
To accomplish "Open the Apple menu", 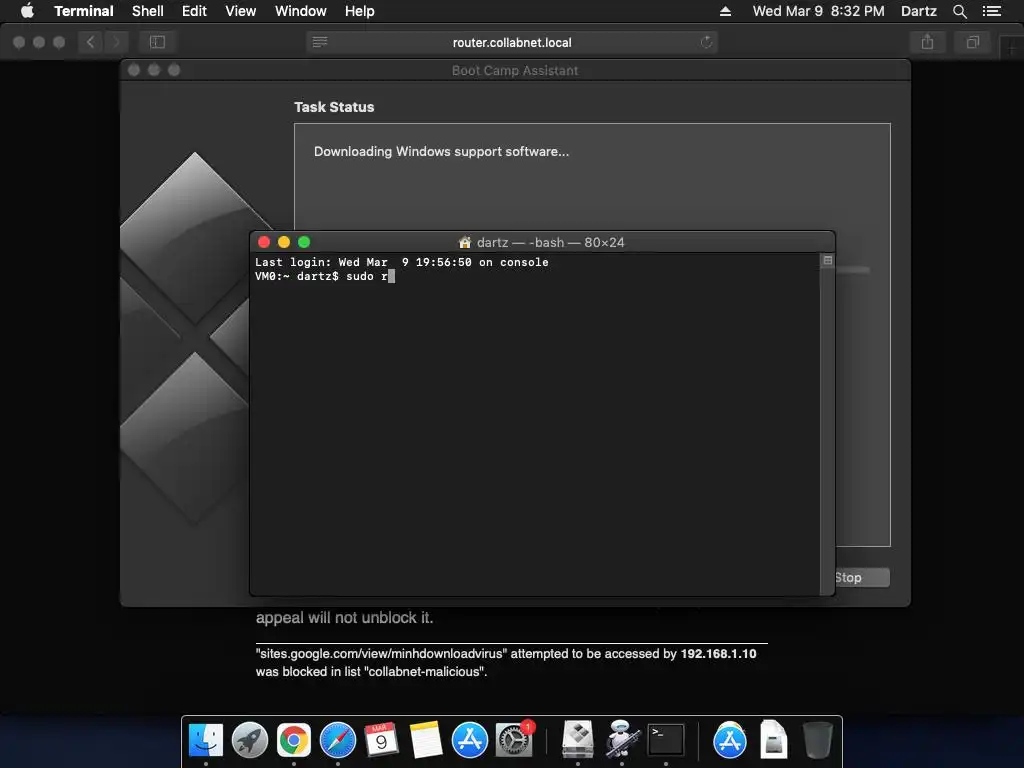I will 27,11.
